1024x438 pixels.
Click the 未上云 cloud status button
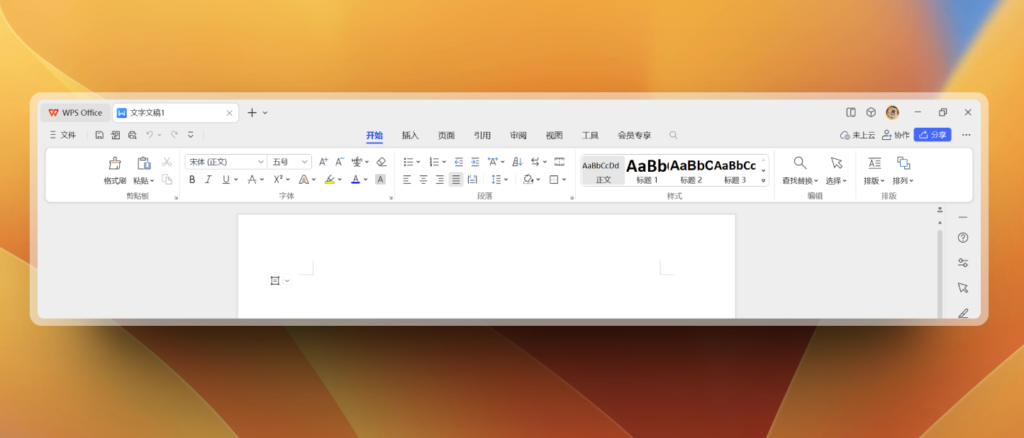[x=857, y=135]
